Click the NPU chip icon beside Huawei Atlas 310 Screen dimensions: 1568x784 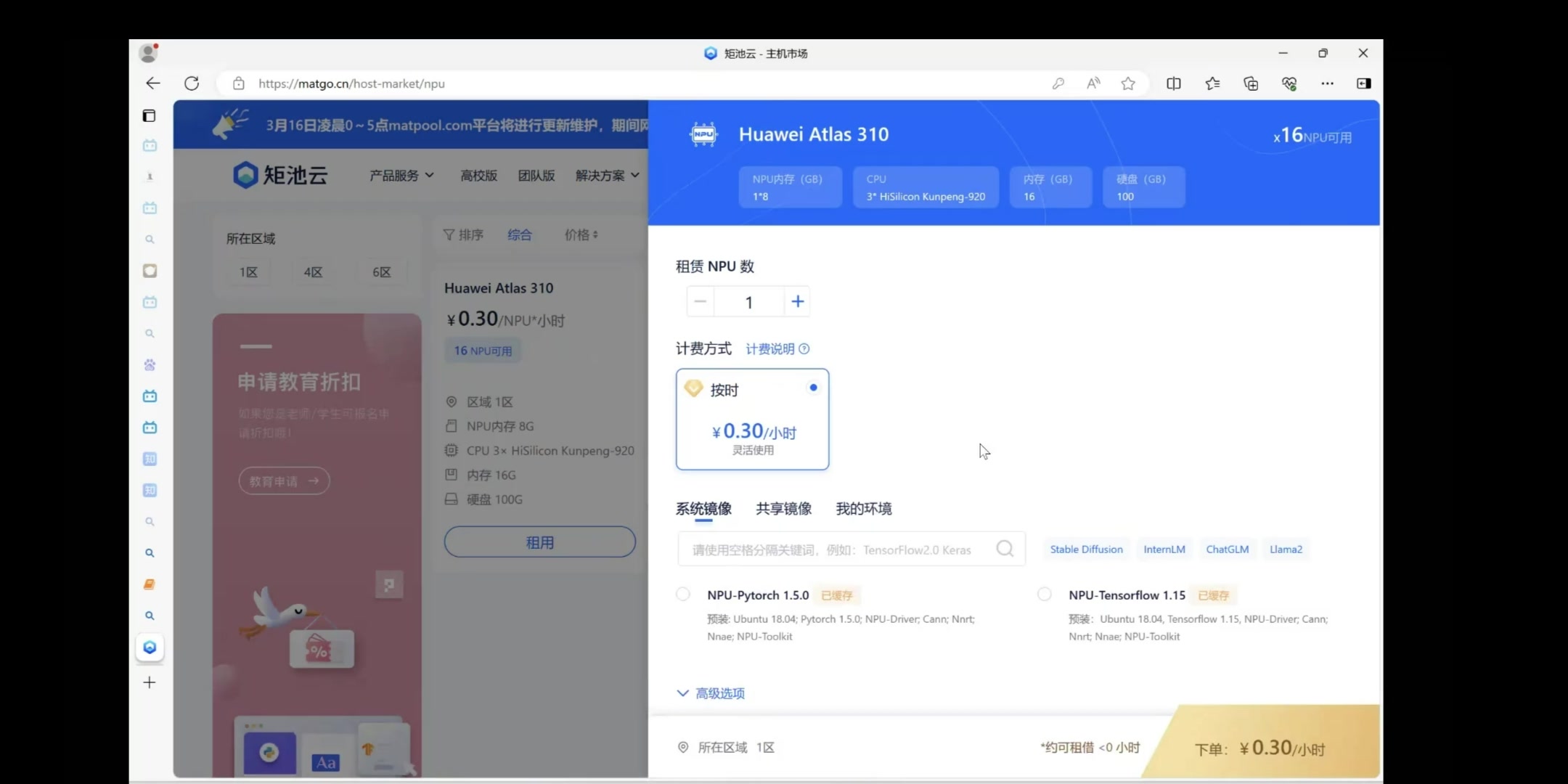[x=703, y=134]
